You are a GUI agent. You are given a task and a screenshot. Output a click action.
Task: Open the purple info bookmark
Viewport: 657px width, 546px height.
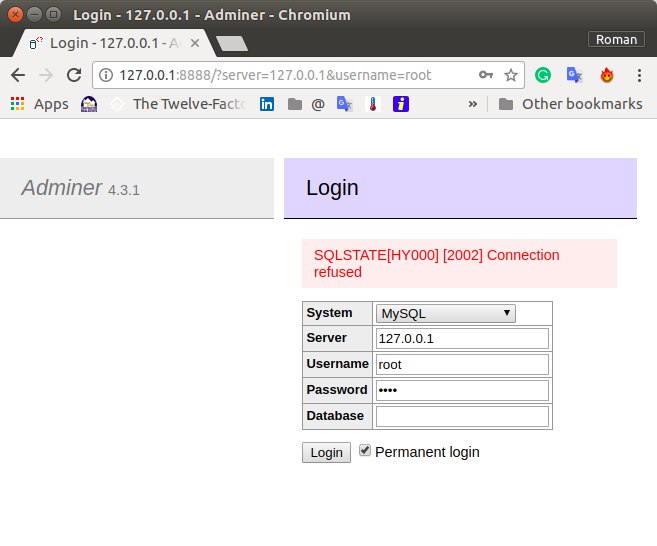401,104
